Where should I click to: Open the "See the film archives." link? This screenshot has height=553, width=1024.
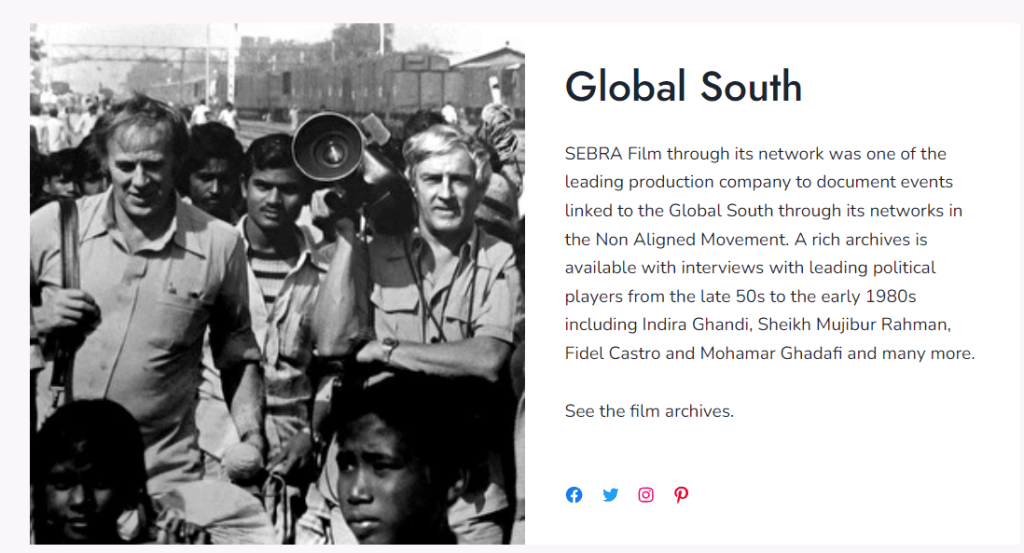pyautogui.click(x=649, y=411)
